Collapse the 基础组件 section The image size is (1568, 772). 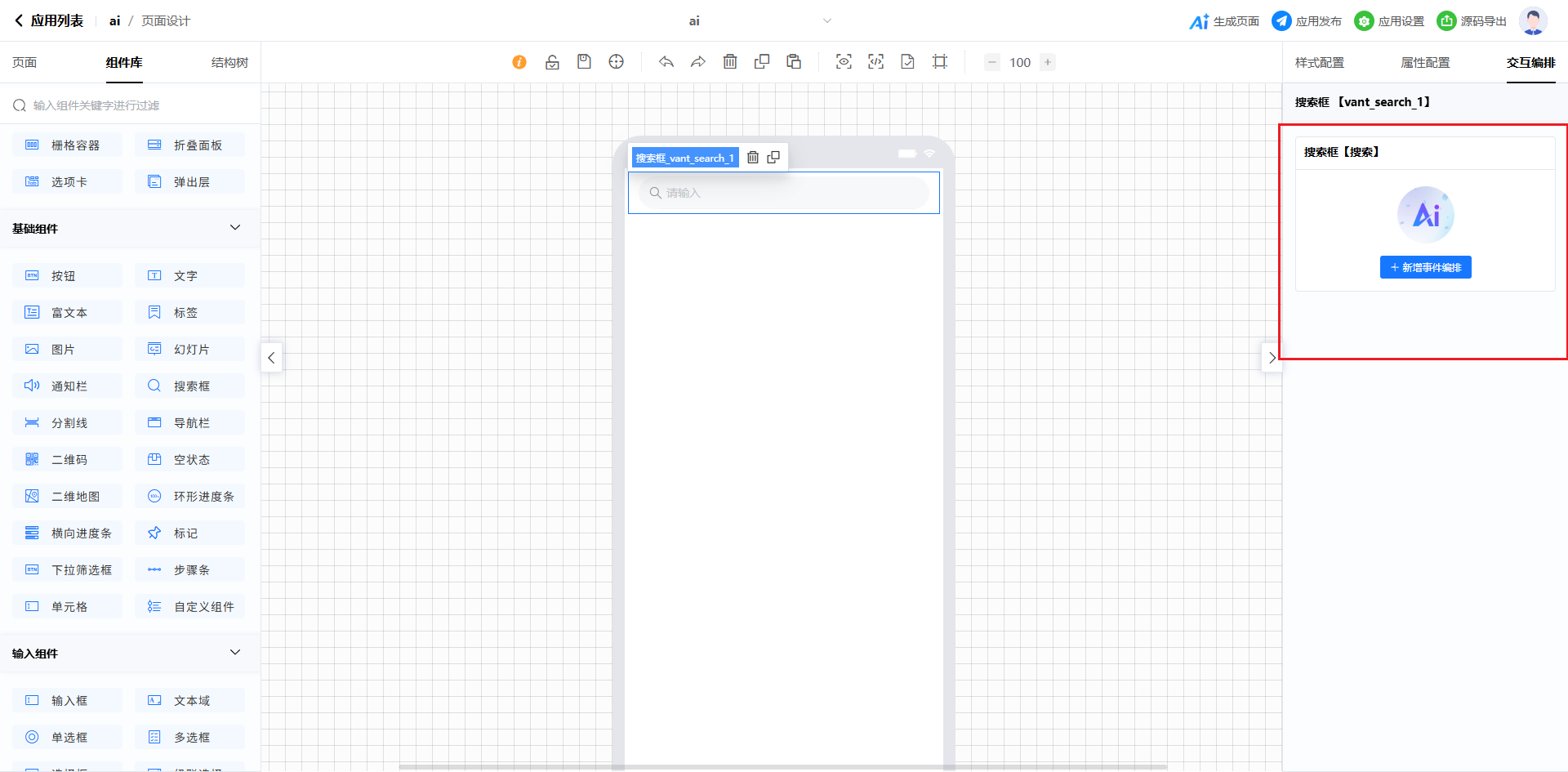pyautogui.click(x=235, y=228)
